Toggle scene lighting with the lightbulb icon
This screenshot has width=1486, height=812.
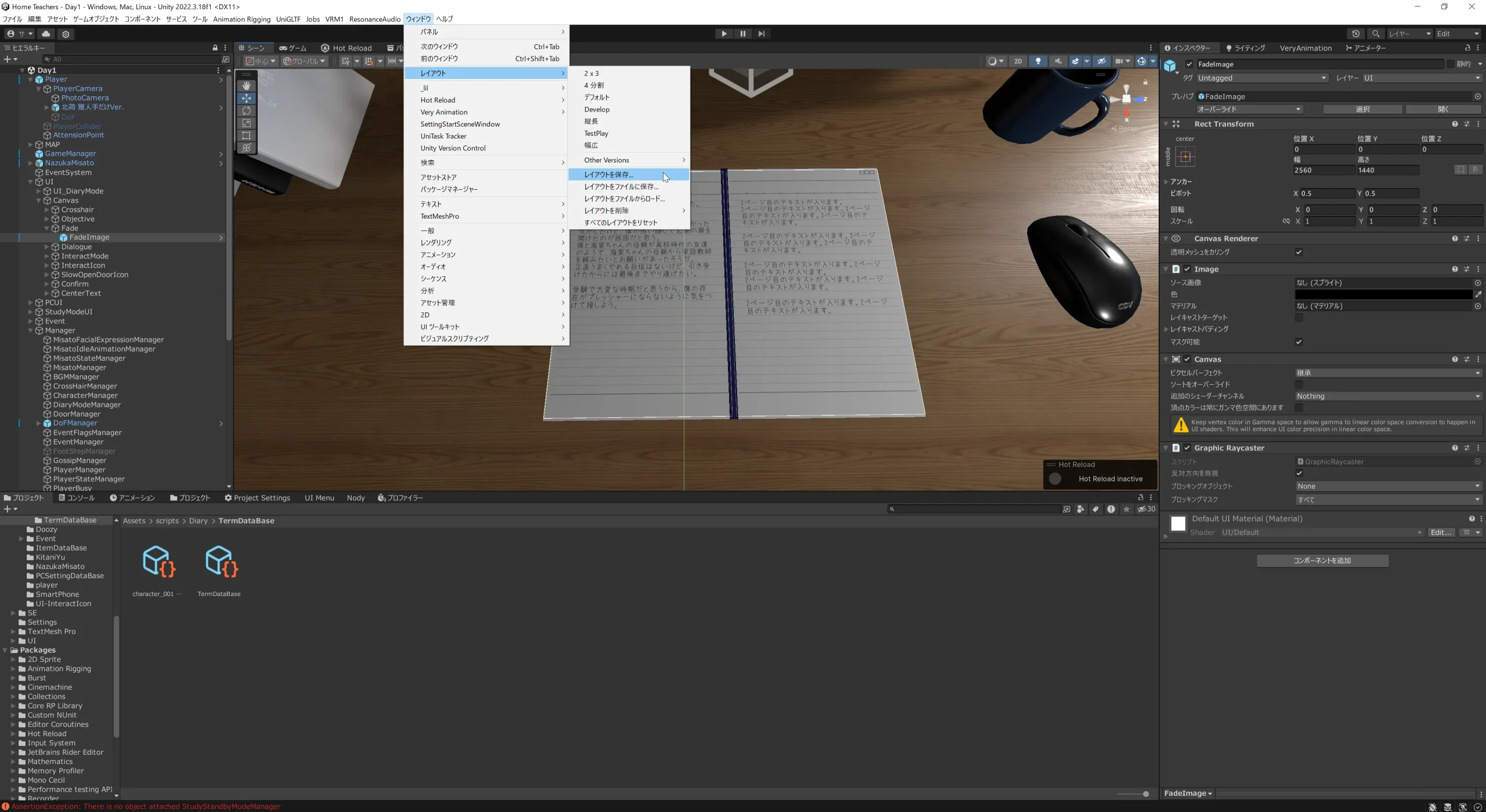coord(1038,61)
